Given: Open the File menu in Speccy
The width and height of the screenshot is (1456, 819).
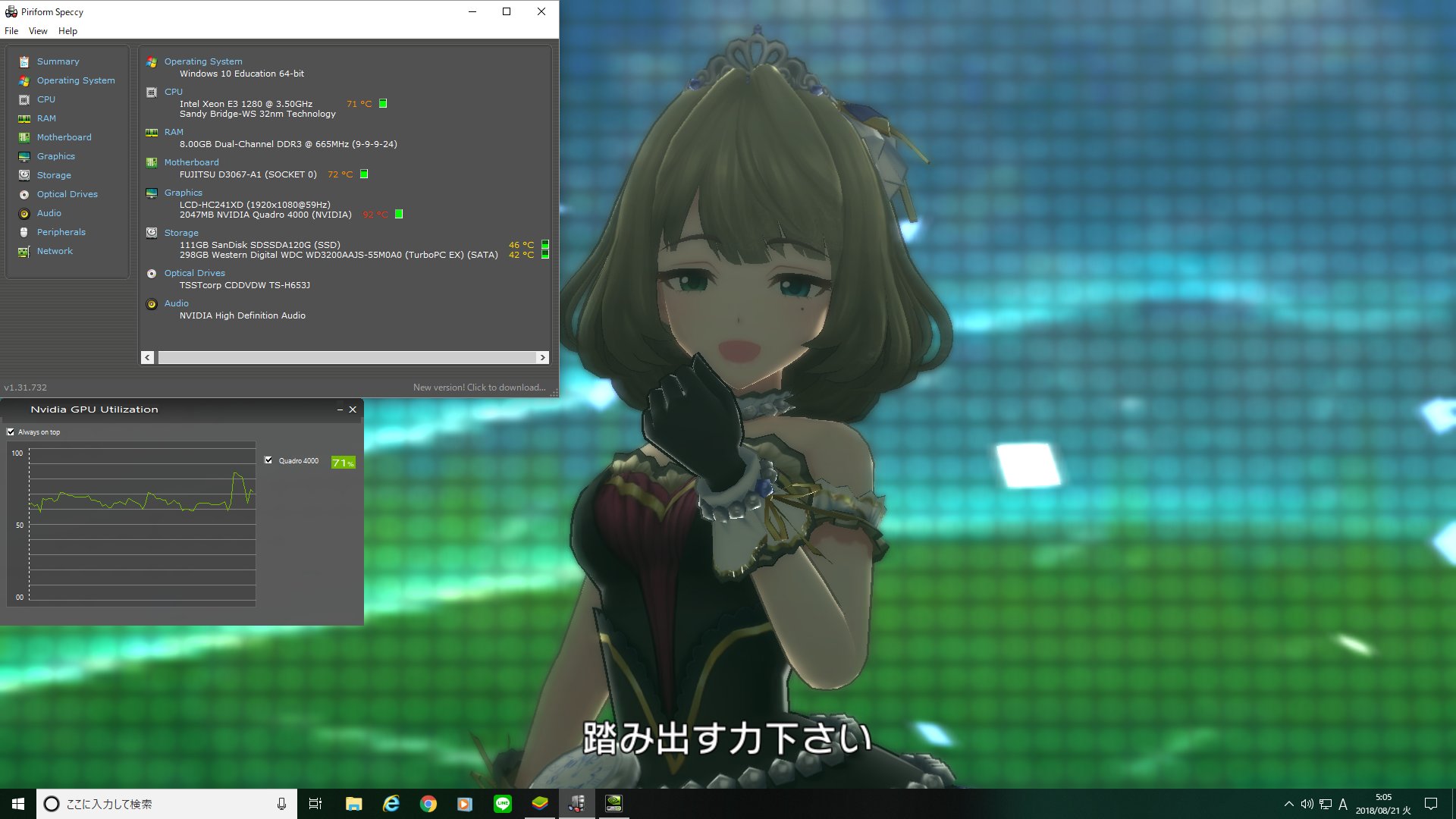Looking at the screenshot, I should pos(11,30).
